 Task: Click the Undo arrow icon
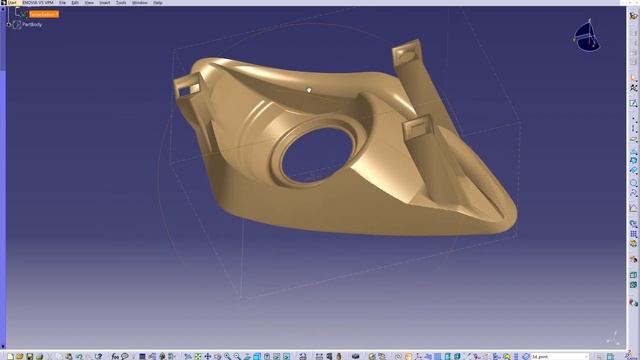79,356
